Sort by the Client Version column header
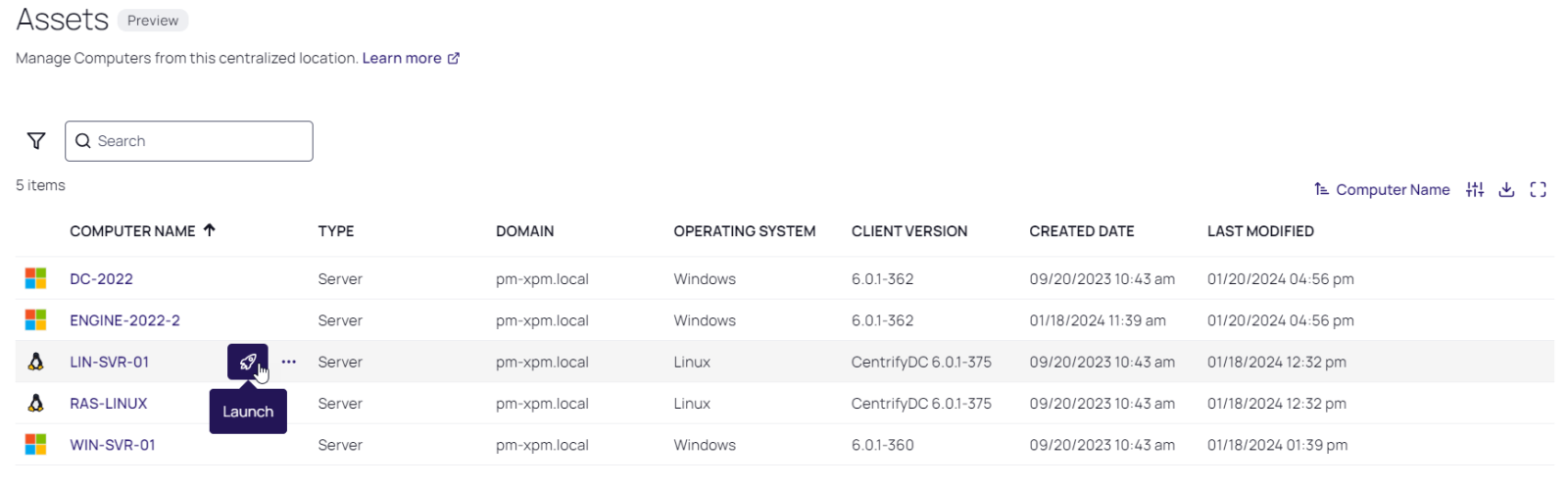 908,231
